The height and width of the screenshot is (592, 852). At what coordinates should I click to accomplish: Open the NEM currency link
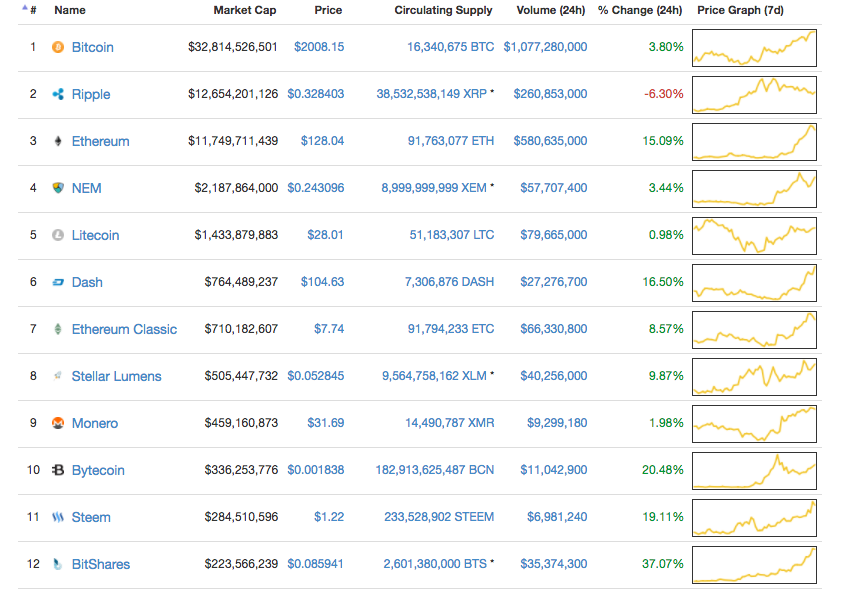coord(86,188)
